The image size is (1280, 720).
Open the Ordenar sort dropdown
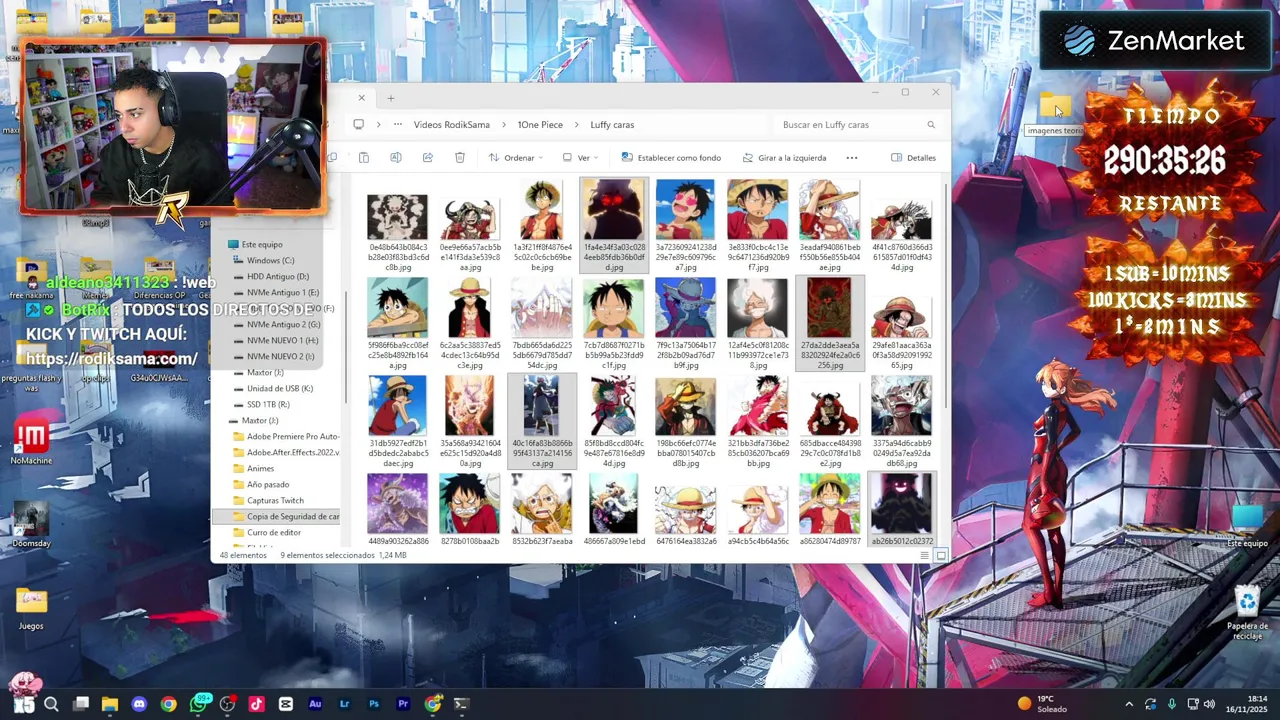[x=516, y=158]
